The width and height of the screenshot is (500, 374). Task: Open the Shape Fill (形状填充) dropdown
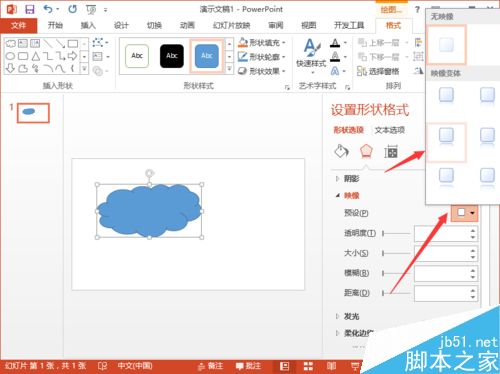(263, 42)
